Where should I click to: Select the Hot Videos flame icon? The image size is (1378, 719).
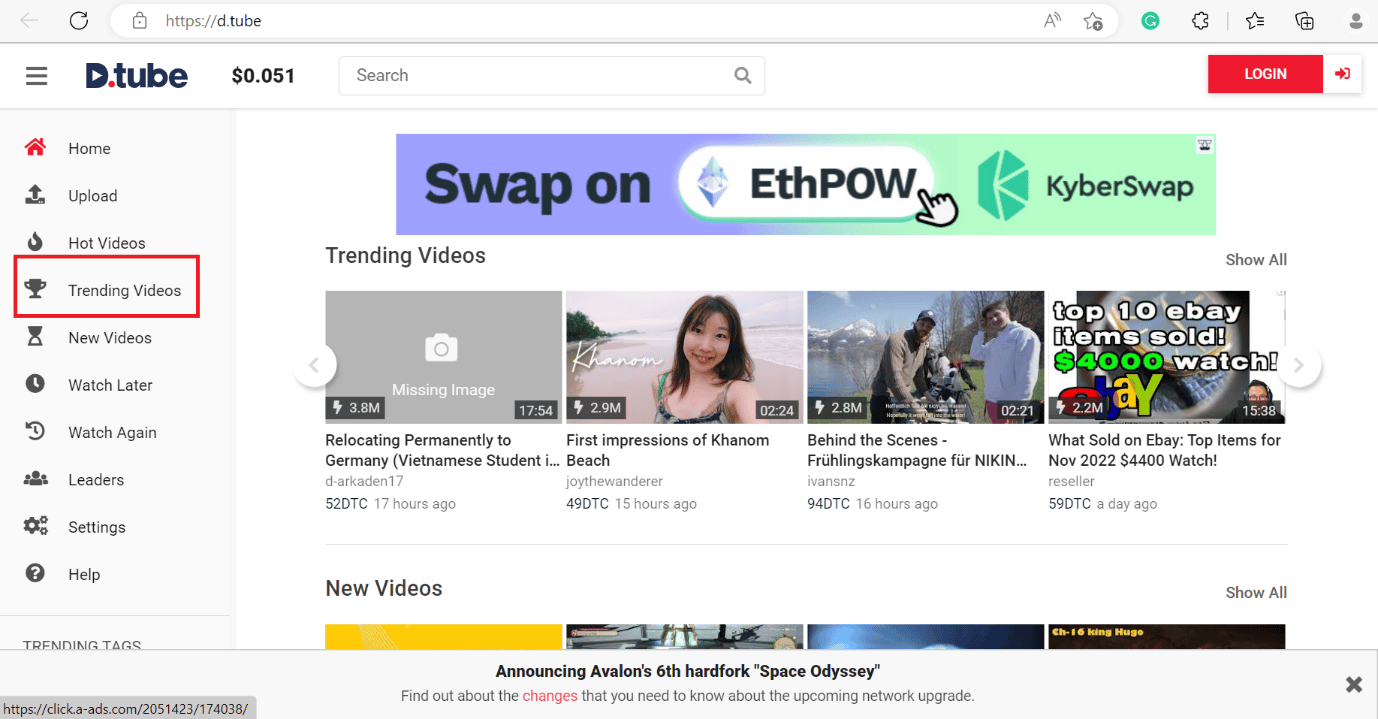(36, 242)
